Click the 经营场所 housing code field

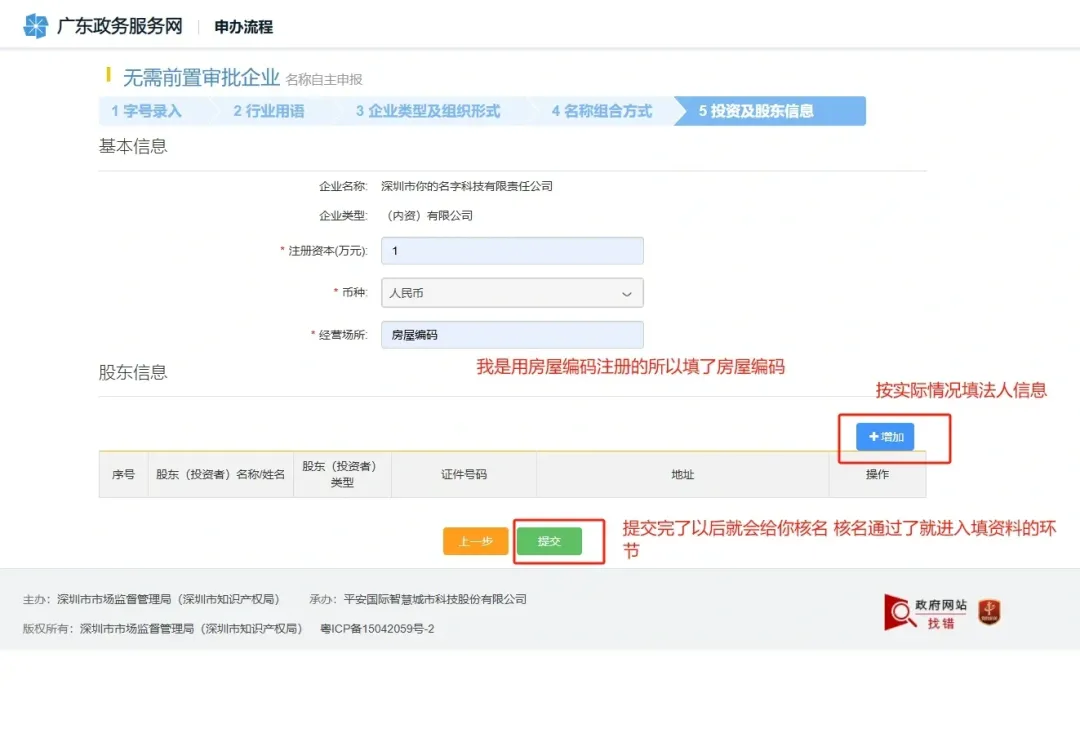[512, 334]
